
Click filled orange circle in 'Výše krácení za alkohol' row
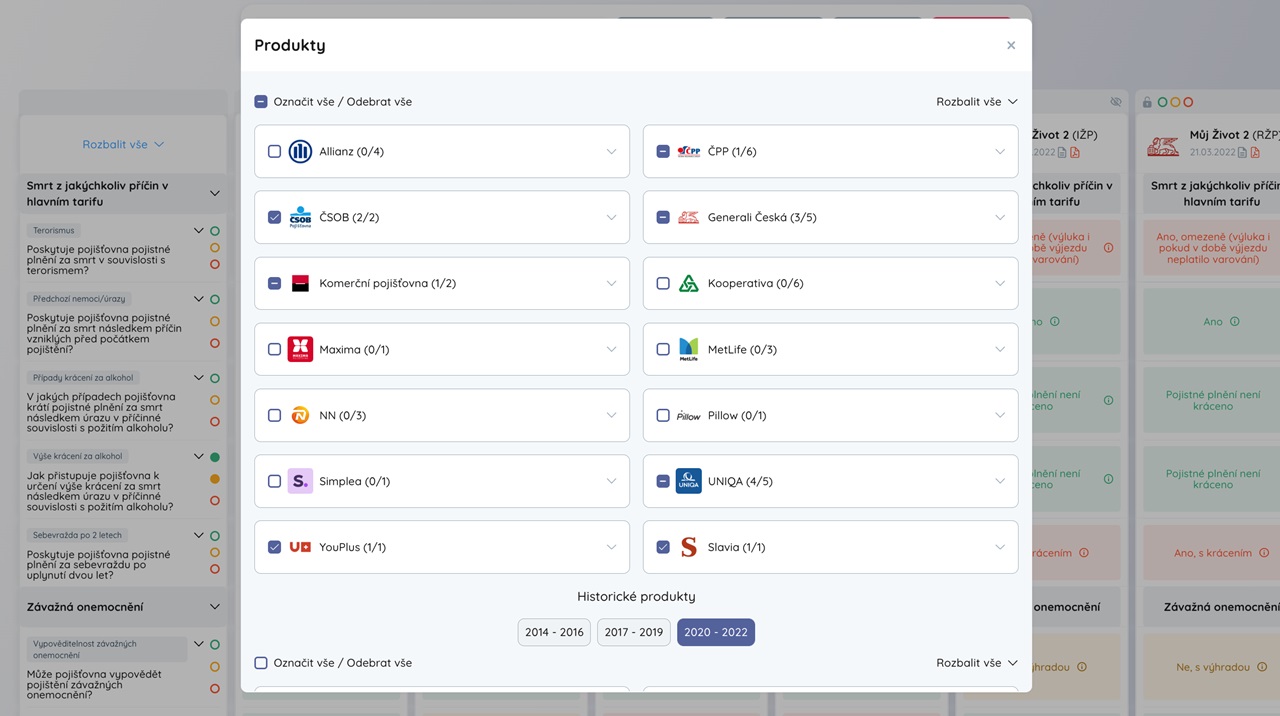pos(215,479)
